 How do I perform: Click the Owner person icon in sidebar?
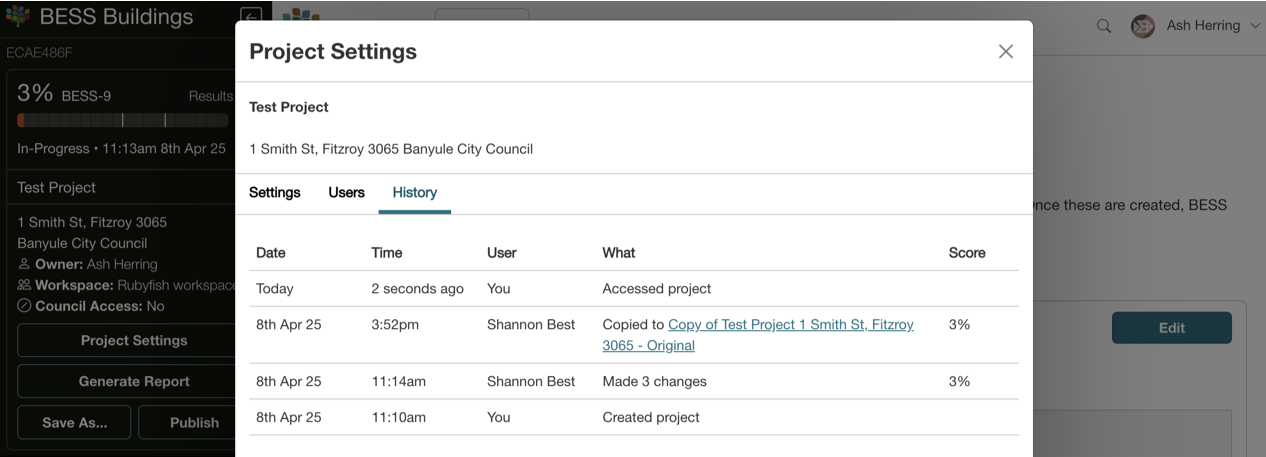(x=24, y=265)
